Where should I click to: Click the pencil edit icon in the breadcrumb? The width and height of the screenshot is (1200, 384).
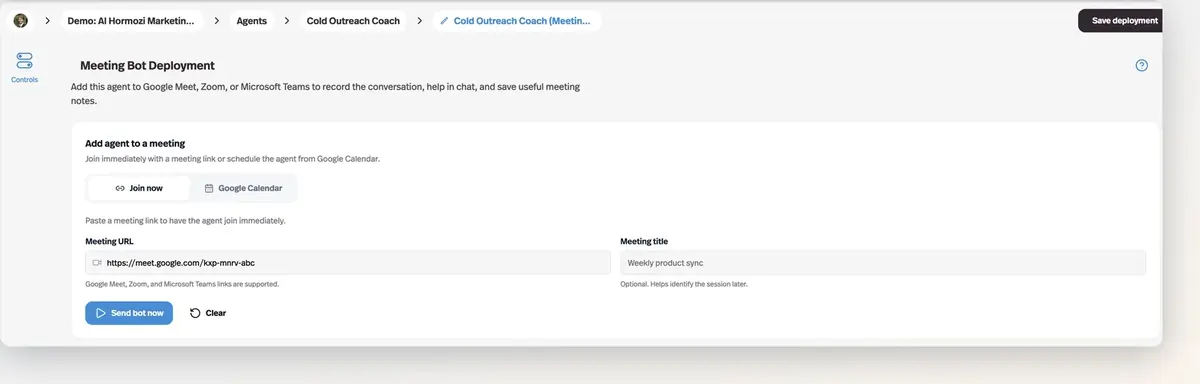pos(444,21)
